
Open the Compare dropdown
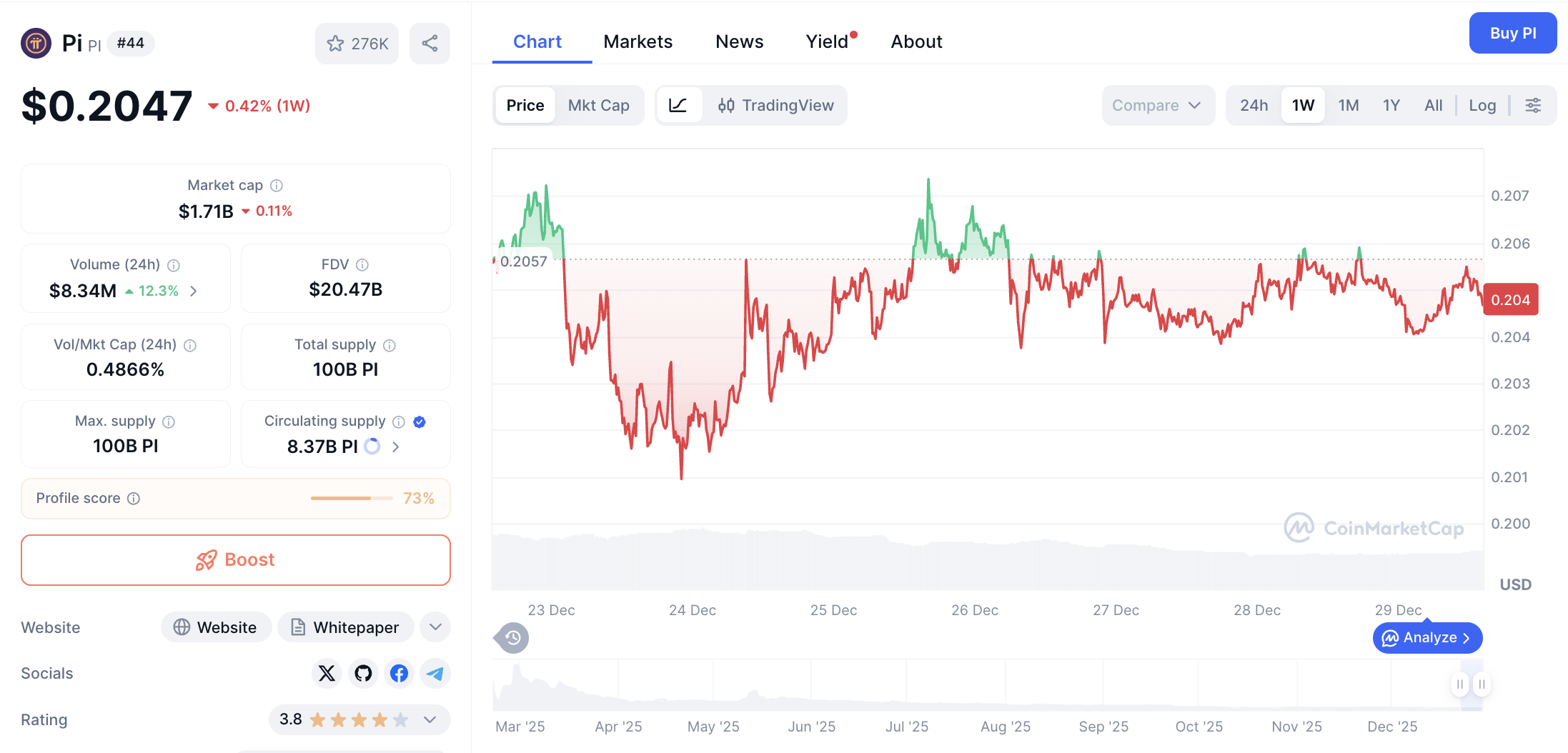coord(1157,105)
